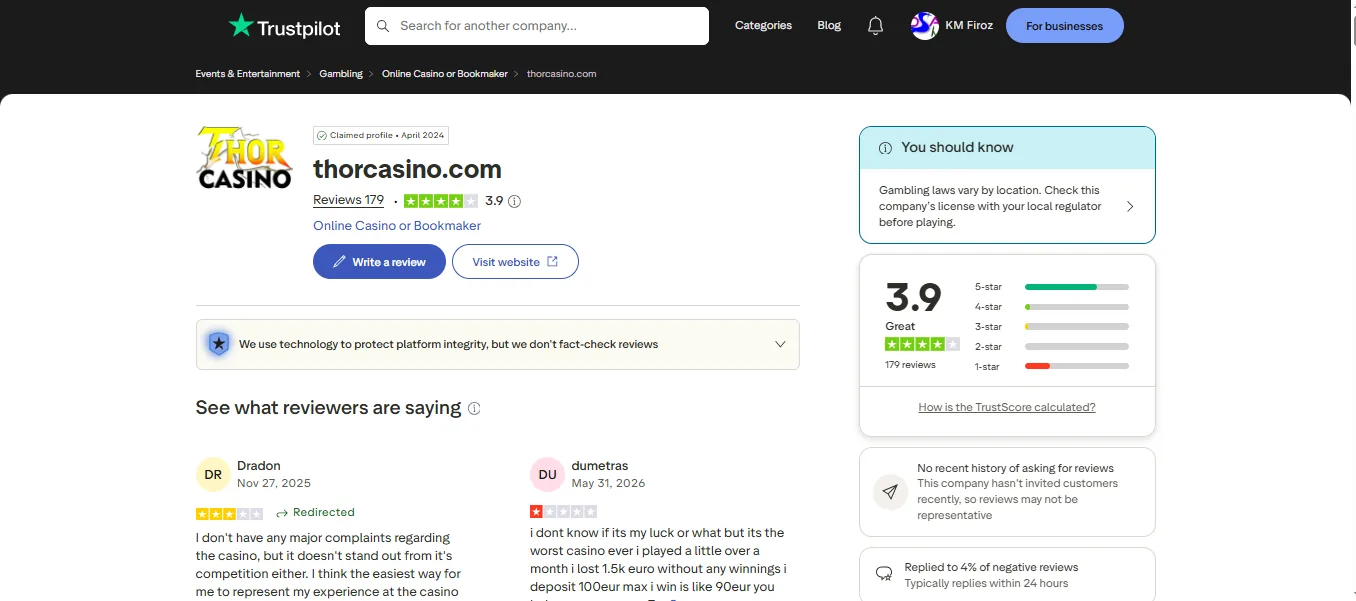
Task: Filter reviews by 1-star
Action: click(x=1052, y=367)
